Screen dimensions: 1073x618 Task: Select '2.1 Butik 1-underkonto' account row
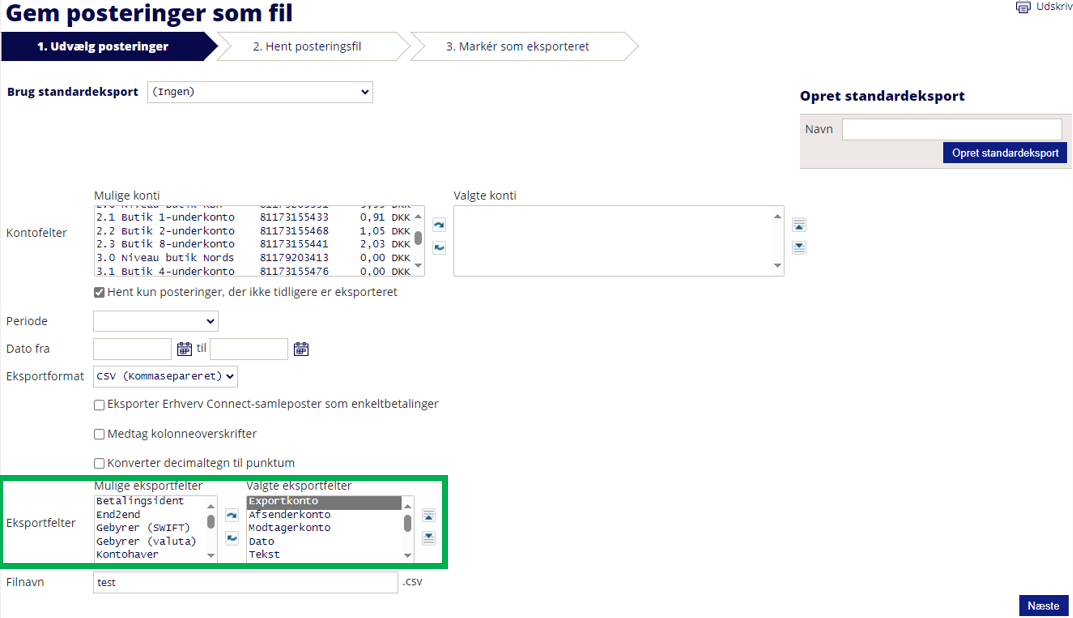pyautogui.click(x=253, y=217)
